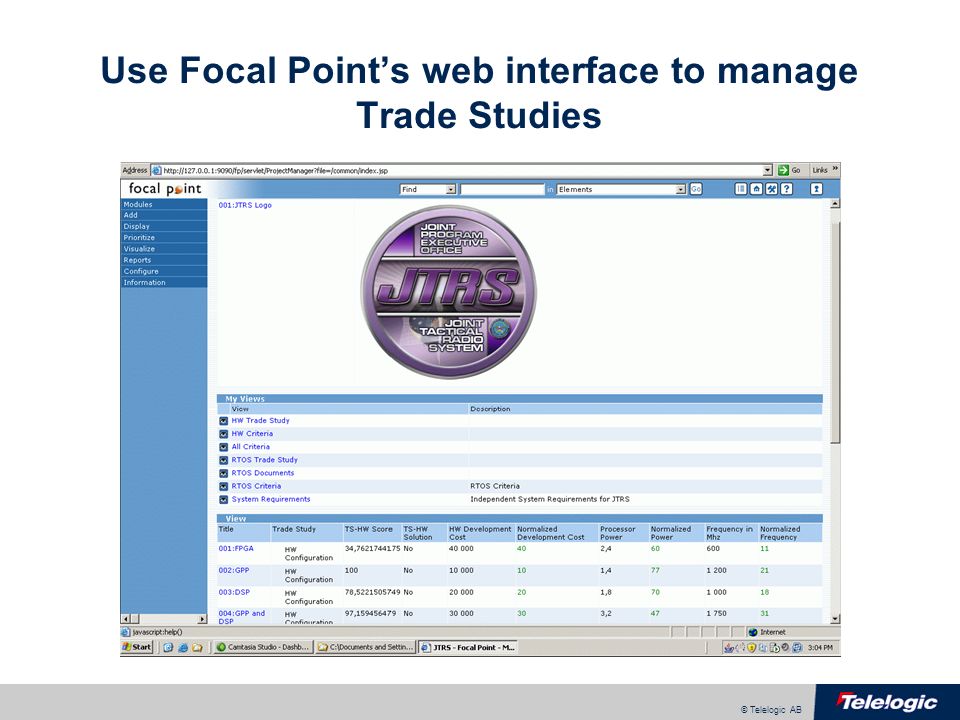Open the All Criteria link
Screen dimensions: 960x720
click(250, 447)
